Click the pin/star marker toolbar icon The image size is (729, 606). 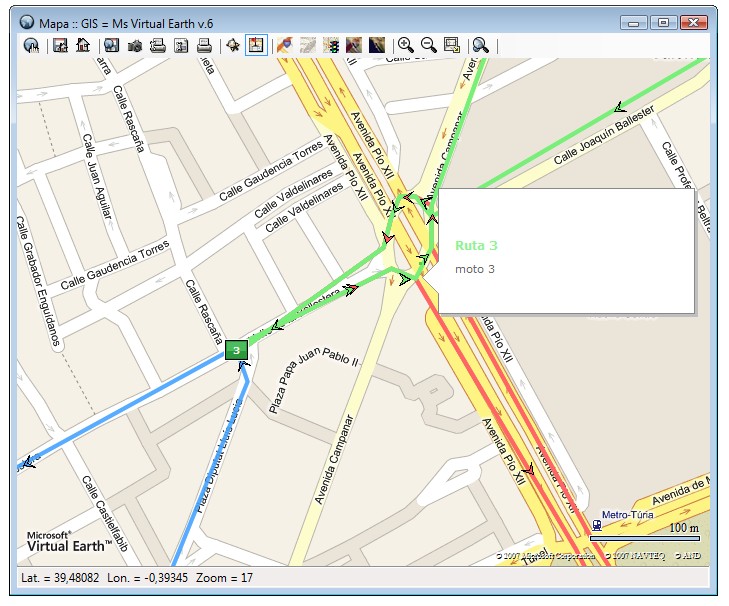(x=233, y=45)
